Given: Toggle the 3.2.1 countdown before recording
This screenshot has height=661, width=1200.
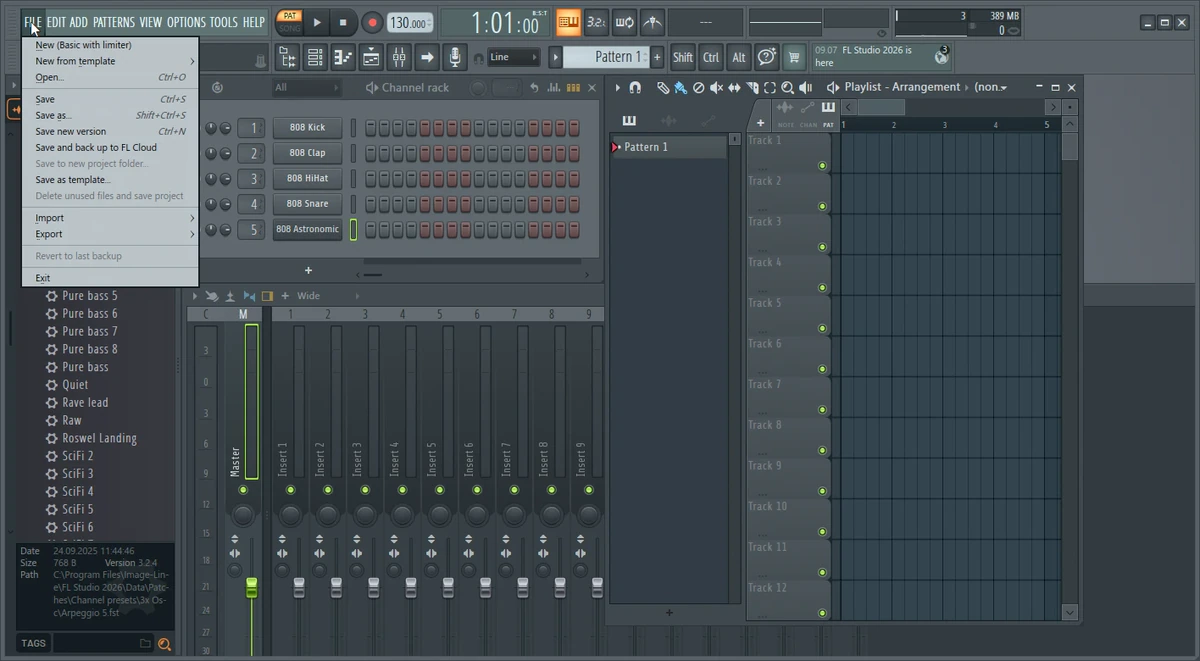Looking at the screenshot, I should [596, 22].
